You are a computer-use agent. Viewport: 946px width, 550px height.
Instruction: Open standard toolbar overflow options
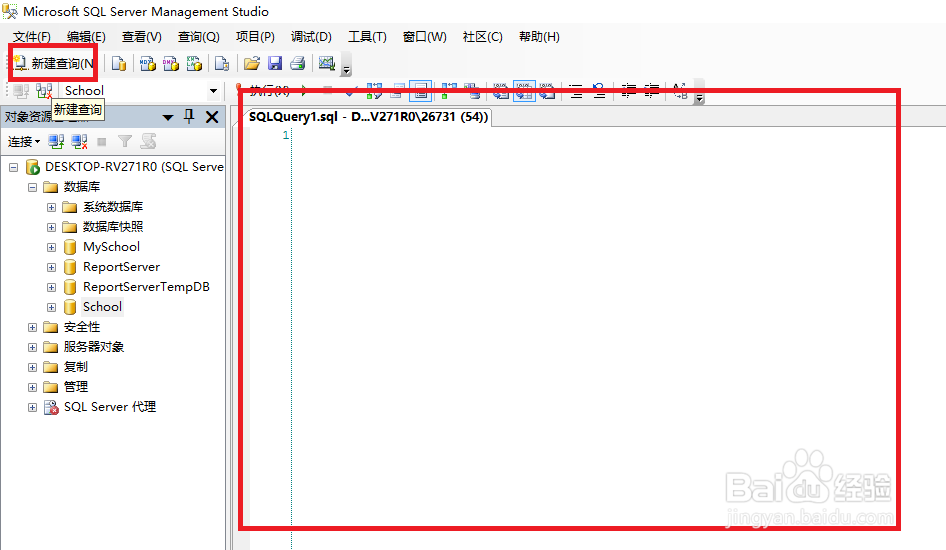click(x=346, y=65)
